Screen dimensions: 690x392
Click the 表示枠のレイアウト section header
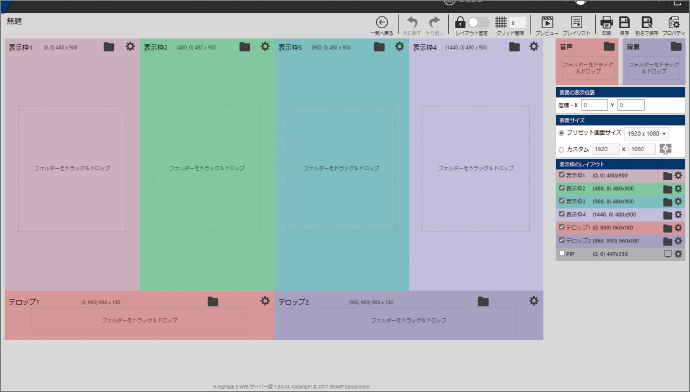[x=620, y=164]
